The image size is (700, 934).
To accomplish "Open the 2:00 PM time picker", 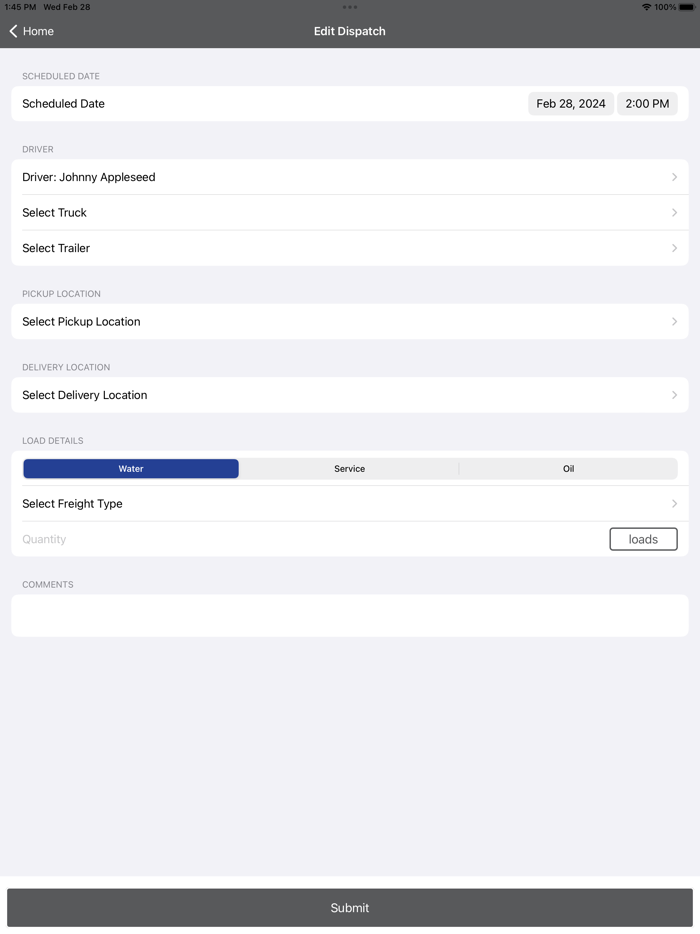I will pyautogui.click(x=647, y=103).
